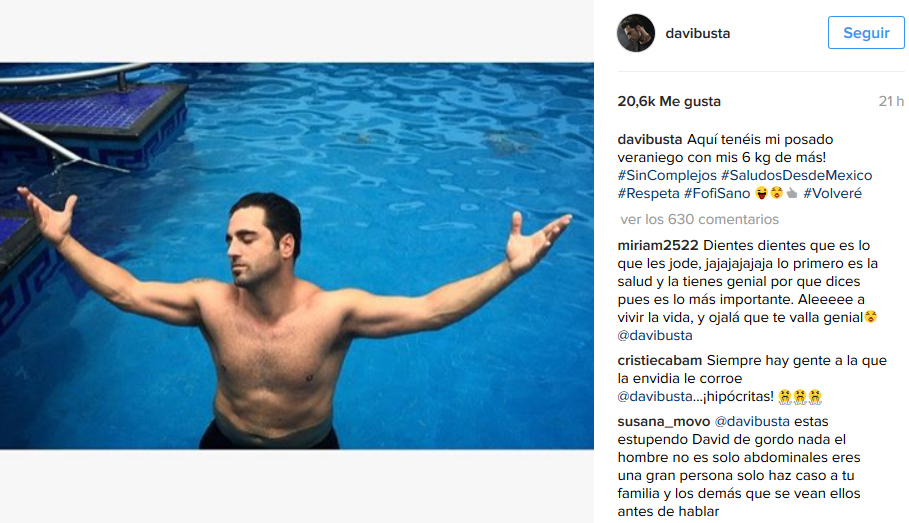
Task: Click @davibusta mention in miriam2522's comment
Action: (x=655, y=335)
